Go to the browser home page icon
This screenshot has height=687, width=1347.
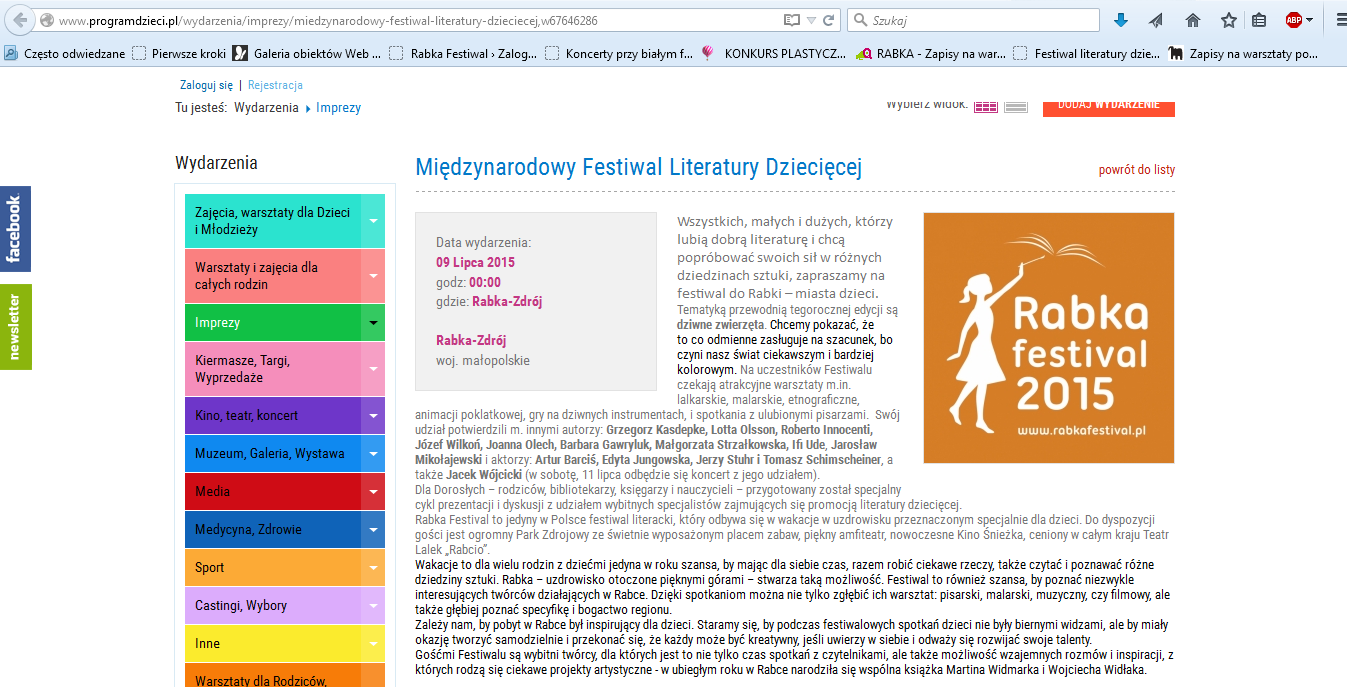(1193, 20)
